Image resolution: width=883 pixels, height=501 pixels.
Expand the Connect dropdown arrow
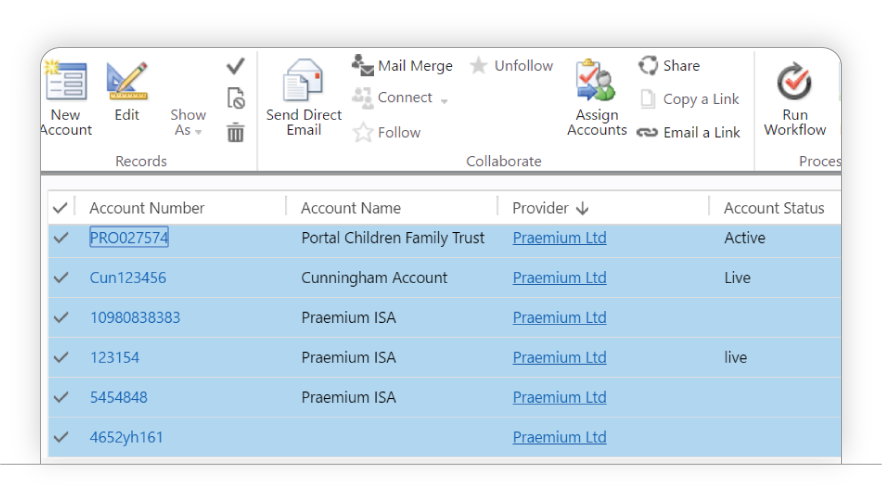pyautogui.click(x=444, y=101)
